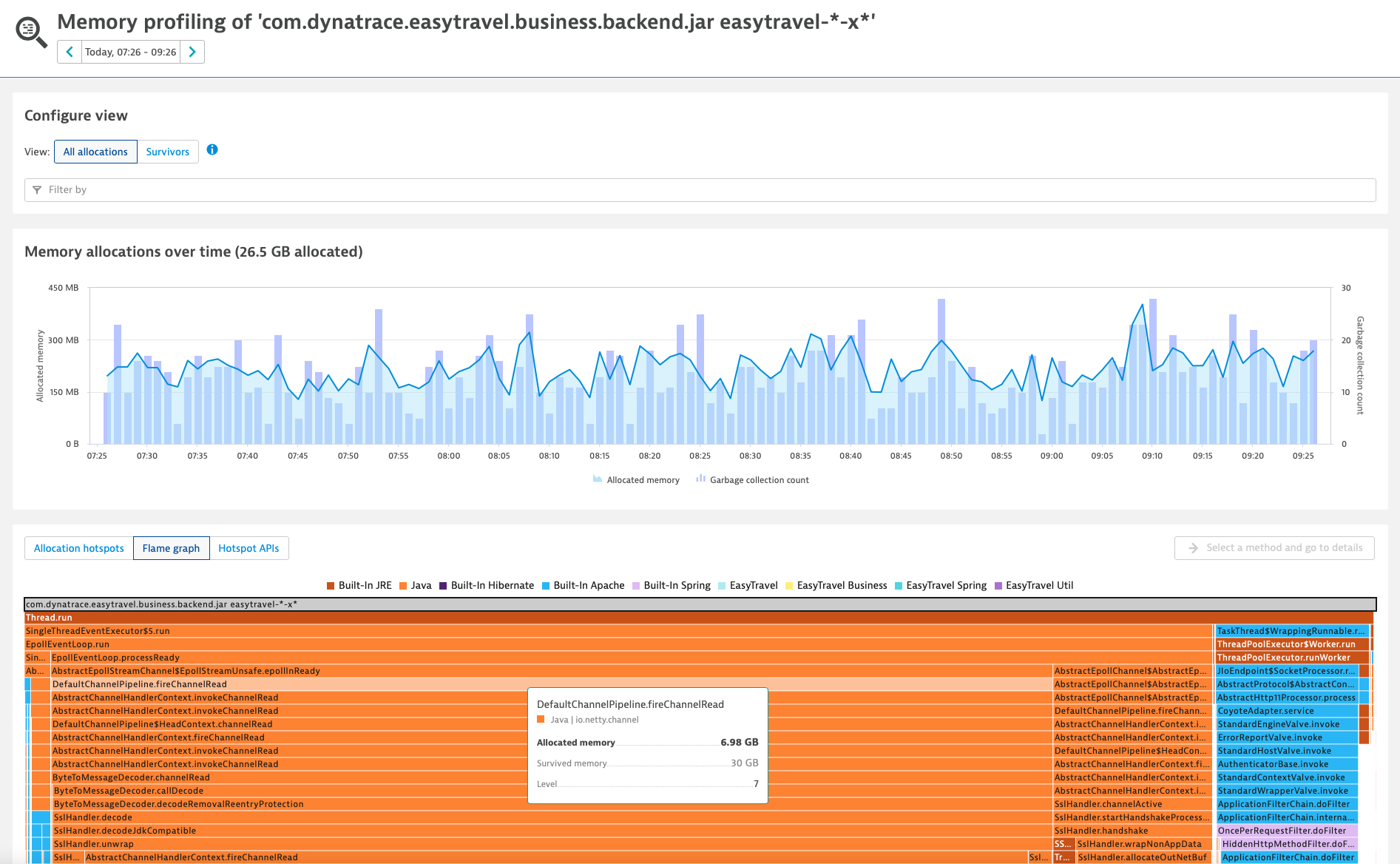Screen dimensions: 1400x864
Task: Select OncePerRequestFilter.doFilter flame bar
Action: coord(1287,831)
